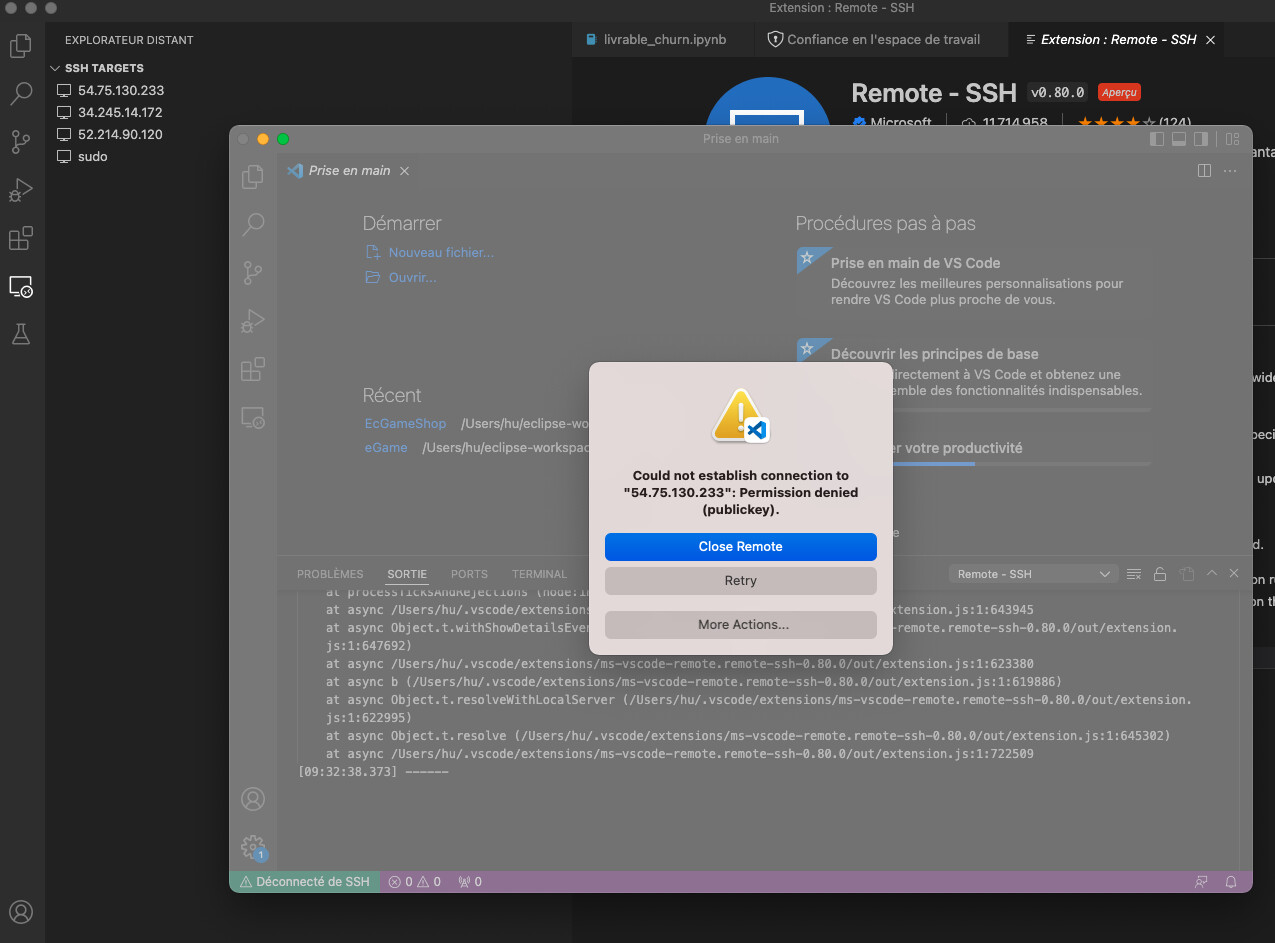Close the Prise en main tab
Image resolution: width=1275 pixels, height=943 pixels.
coord(404,171)
